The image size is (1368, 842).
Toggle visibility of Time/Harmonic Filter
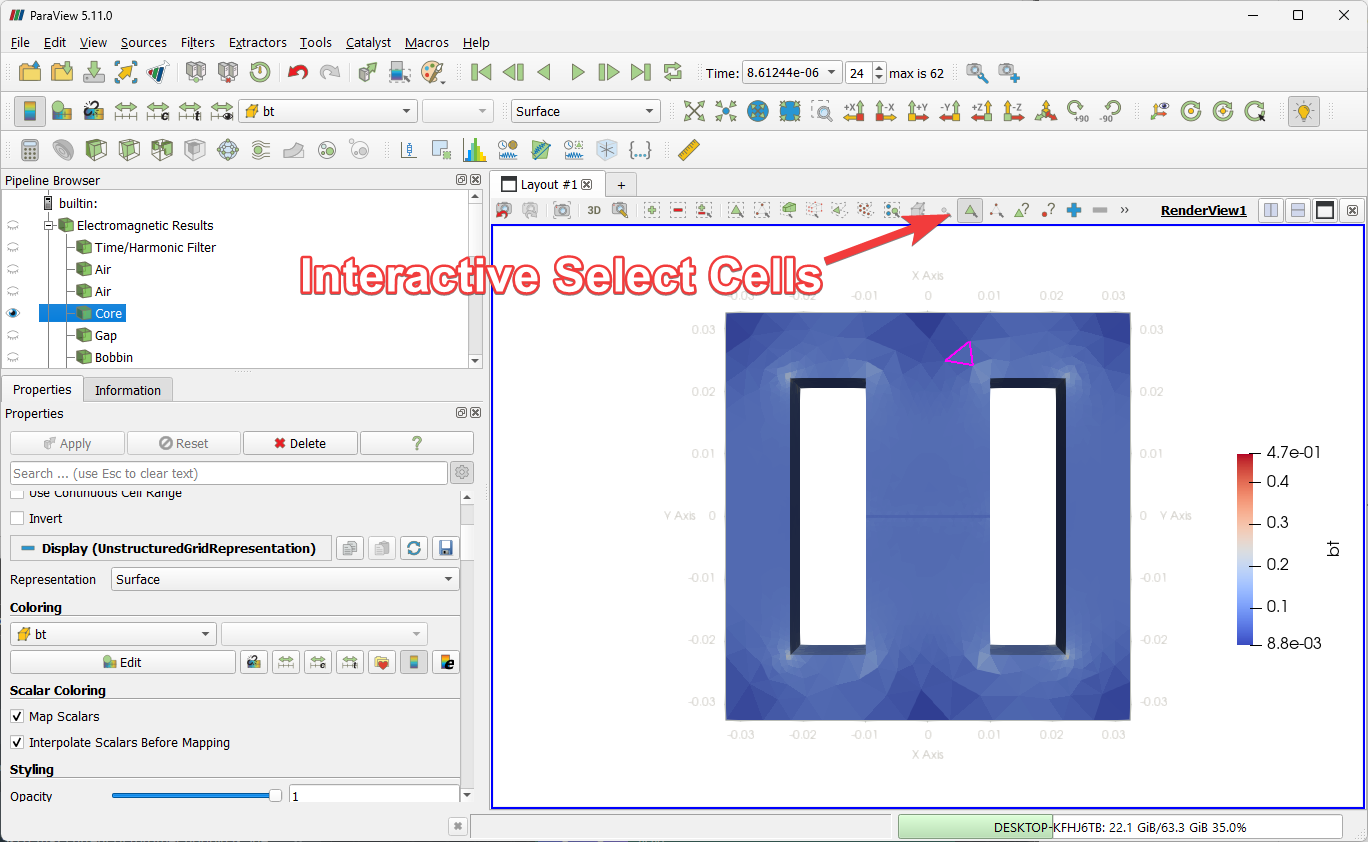pos(13,247)
